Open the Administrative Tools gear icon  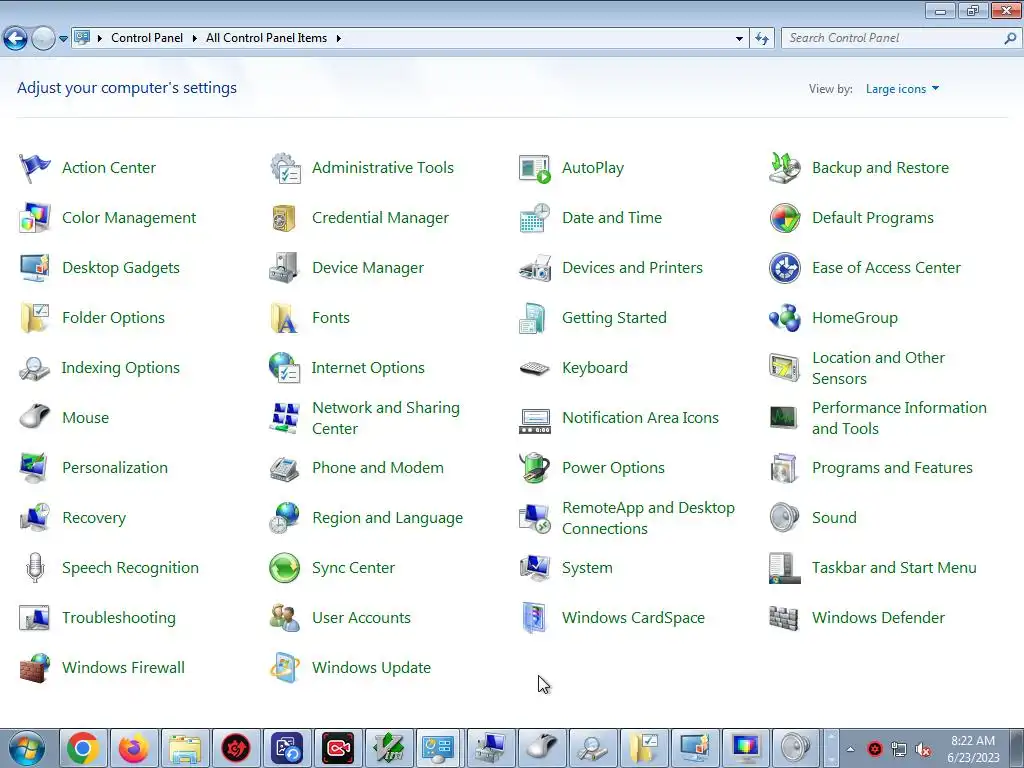[x=285, y=168]
